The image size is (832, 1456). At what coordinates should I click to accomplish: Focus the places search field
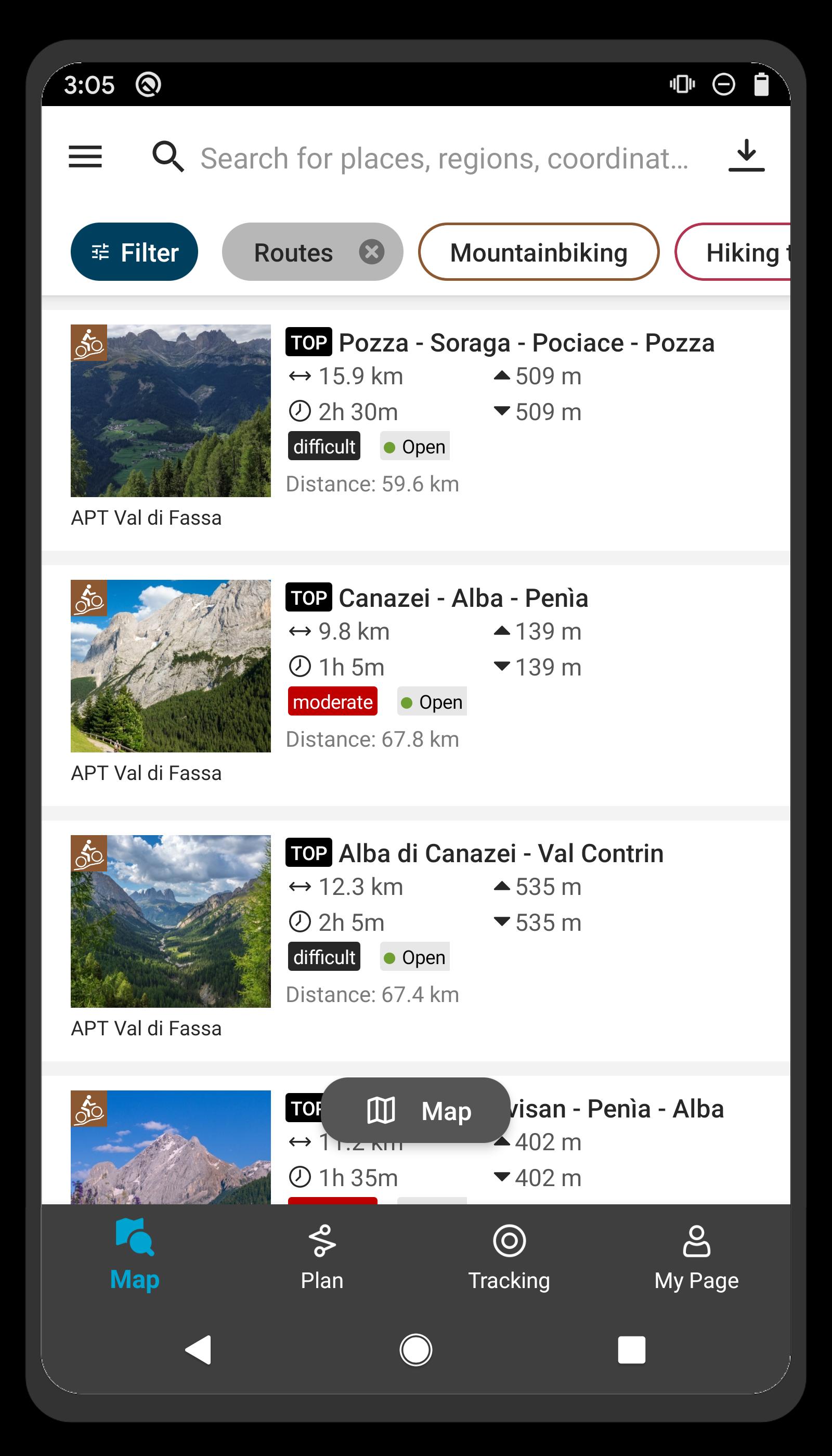click(445, 158)
